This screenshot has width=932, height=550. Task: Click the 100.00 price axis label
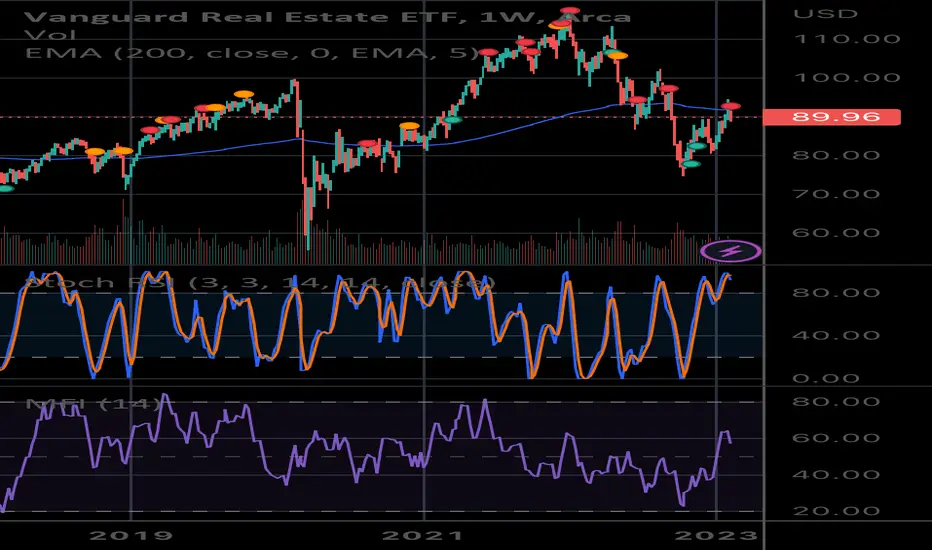(x=847, y=78)
